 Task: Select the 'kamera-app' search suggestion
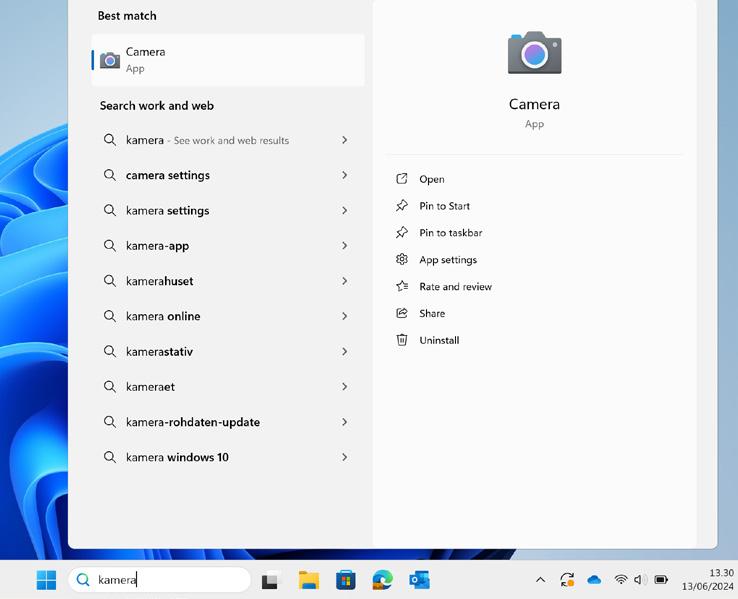228,246
